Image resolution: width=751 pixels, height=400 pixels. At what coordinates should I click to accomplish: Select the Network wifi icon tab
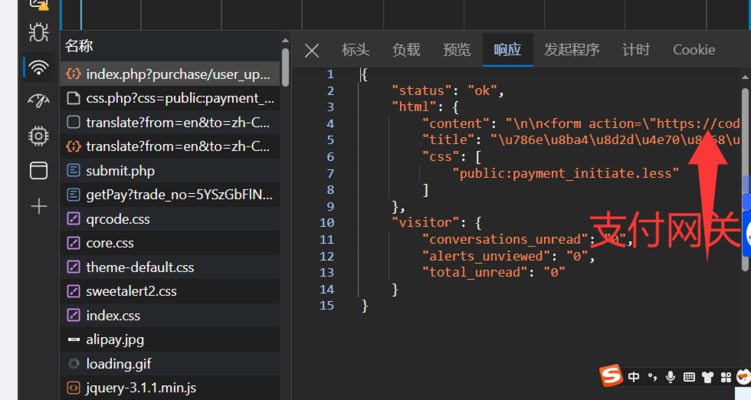pyautogui.click(x=38, y=67)
